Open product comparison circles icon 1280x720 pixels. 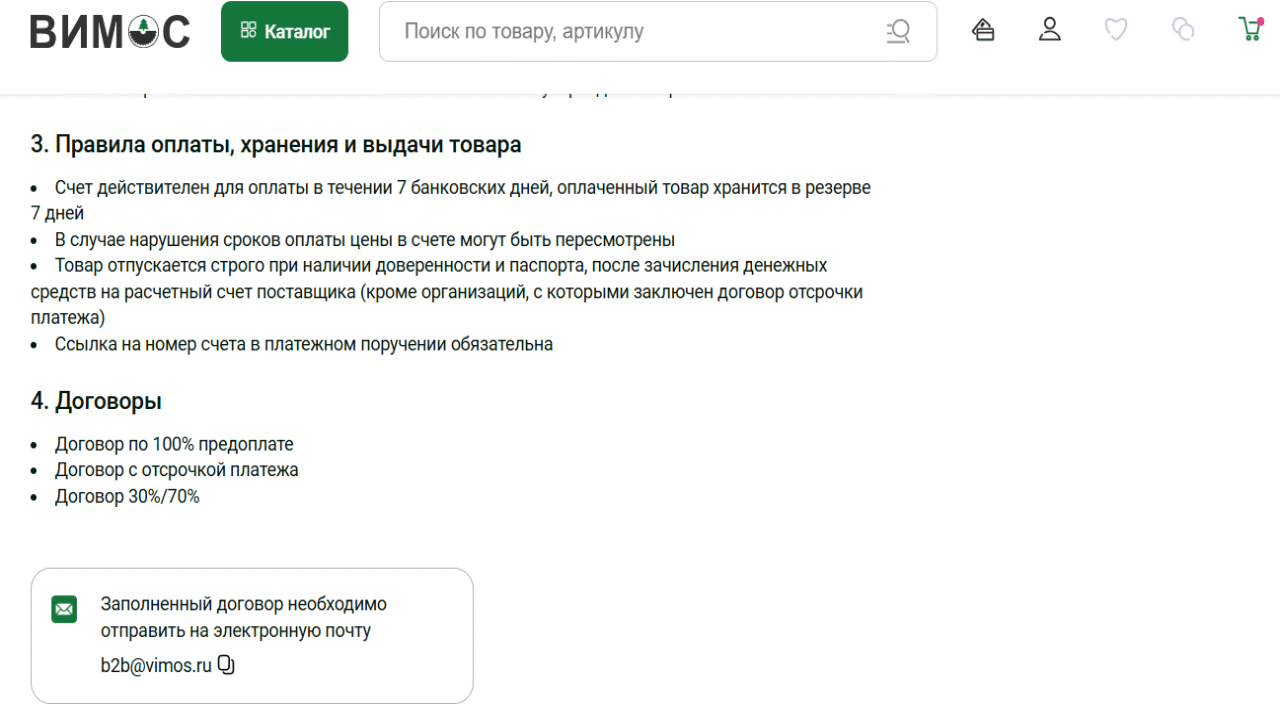1183,30
